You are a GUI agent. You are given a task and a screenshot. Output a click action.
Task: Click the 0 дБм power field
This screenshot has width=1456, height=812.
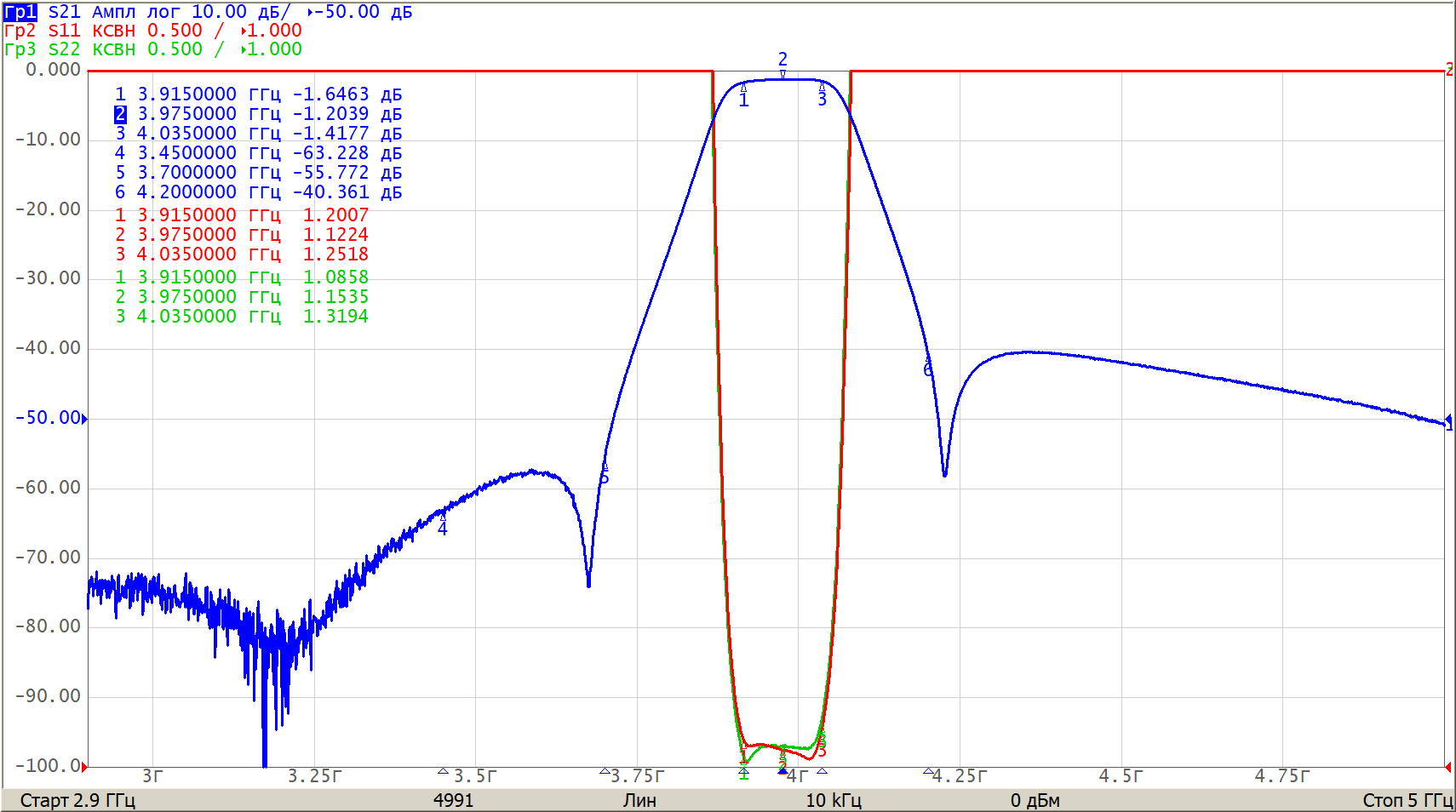tap(1035, 800)
